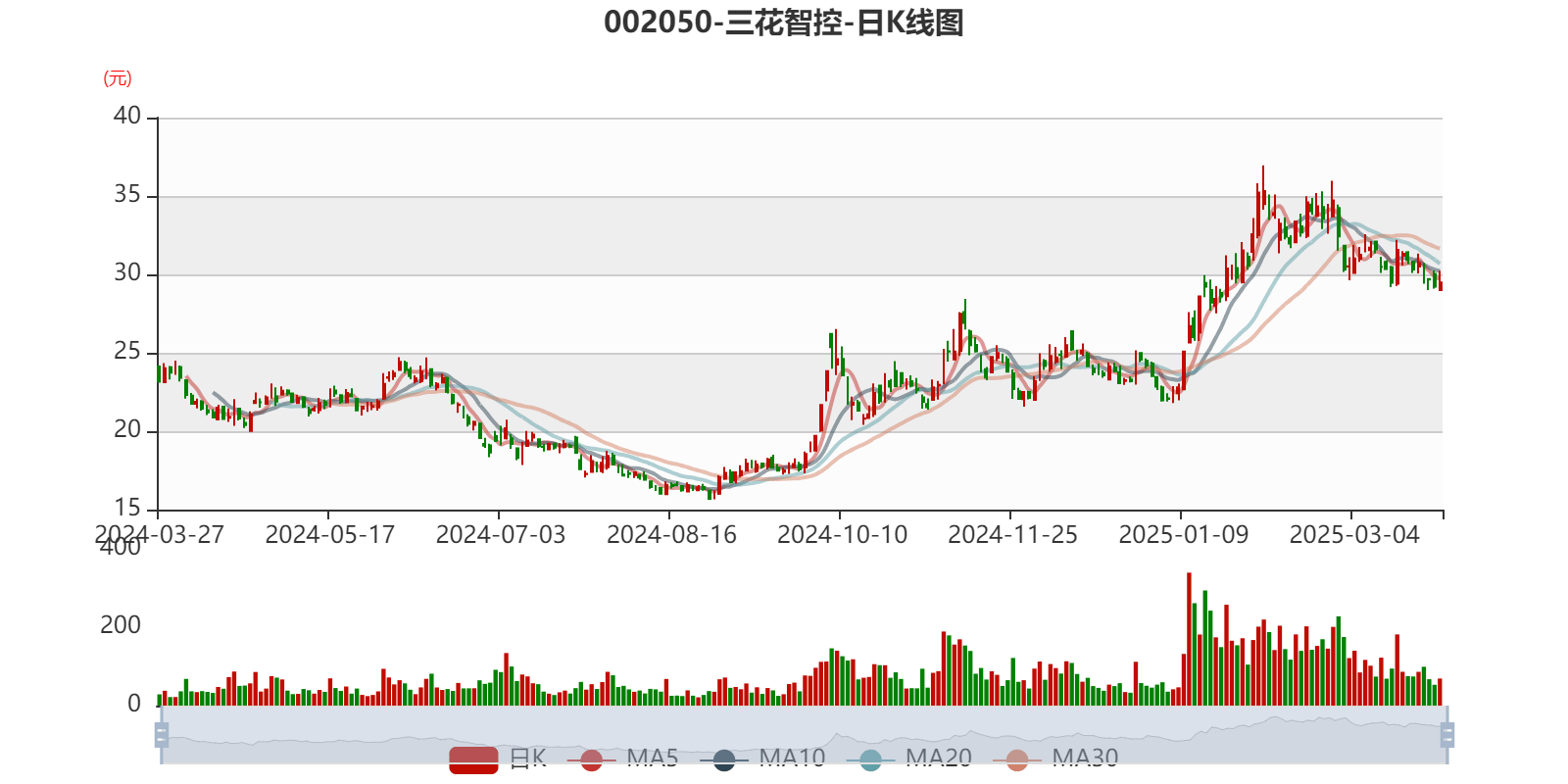Click the red (元) unit label
The height and width of the screenshot is (784, 1568).
click(x=118, y=78)
